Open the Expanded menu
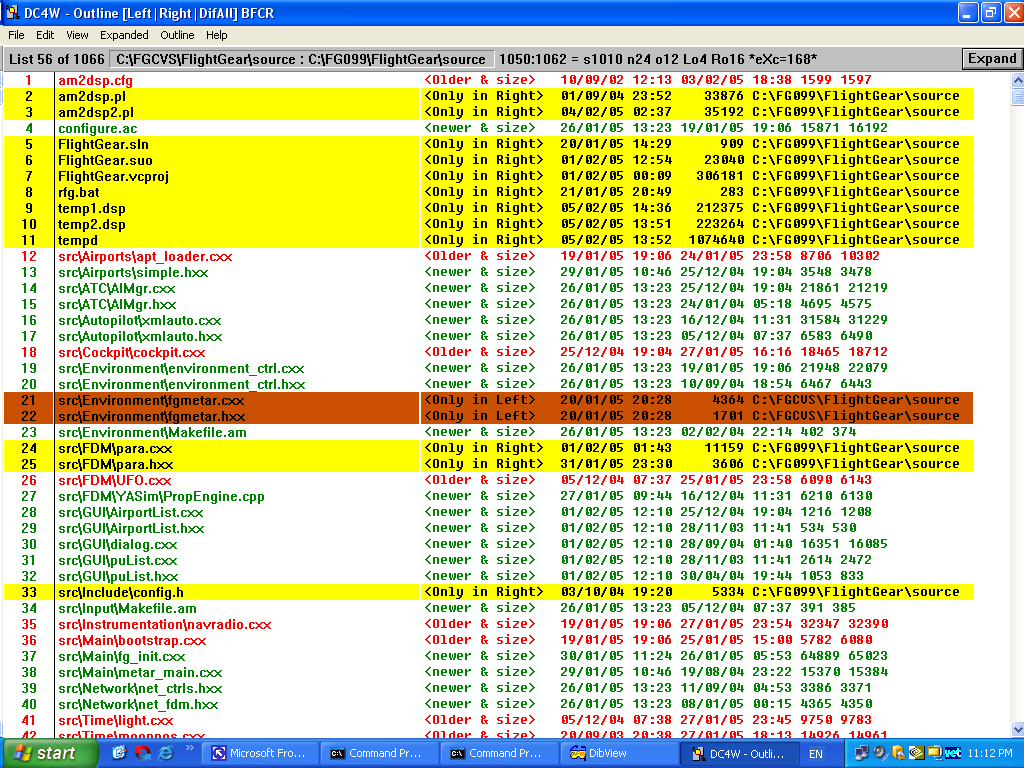The image size is (1024, 768). pyautogui.click(x=124, y=35)
